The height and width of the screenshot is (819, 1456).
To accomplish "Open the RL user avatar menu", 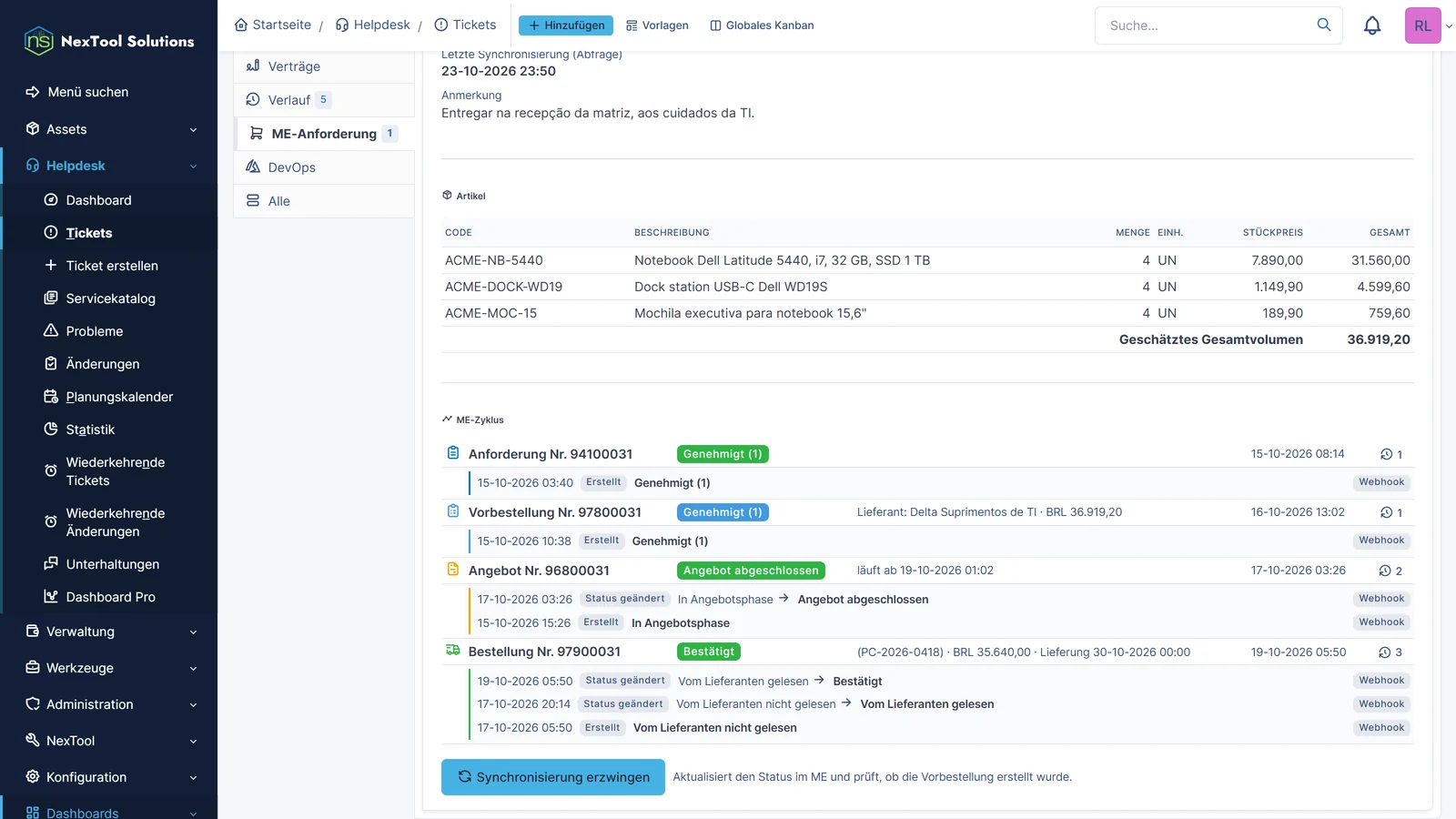I will click(x=1422, y=25).
